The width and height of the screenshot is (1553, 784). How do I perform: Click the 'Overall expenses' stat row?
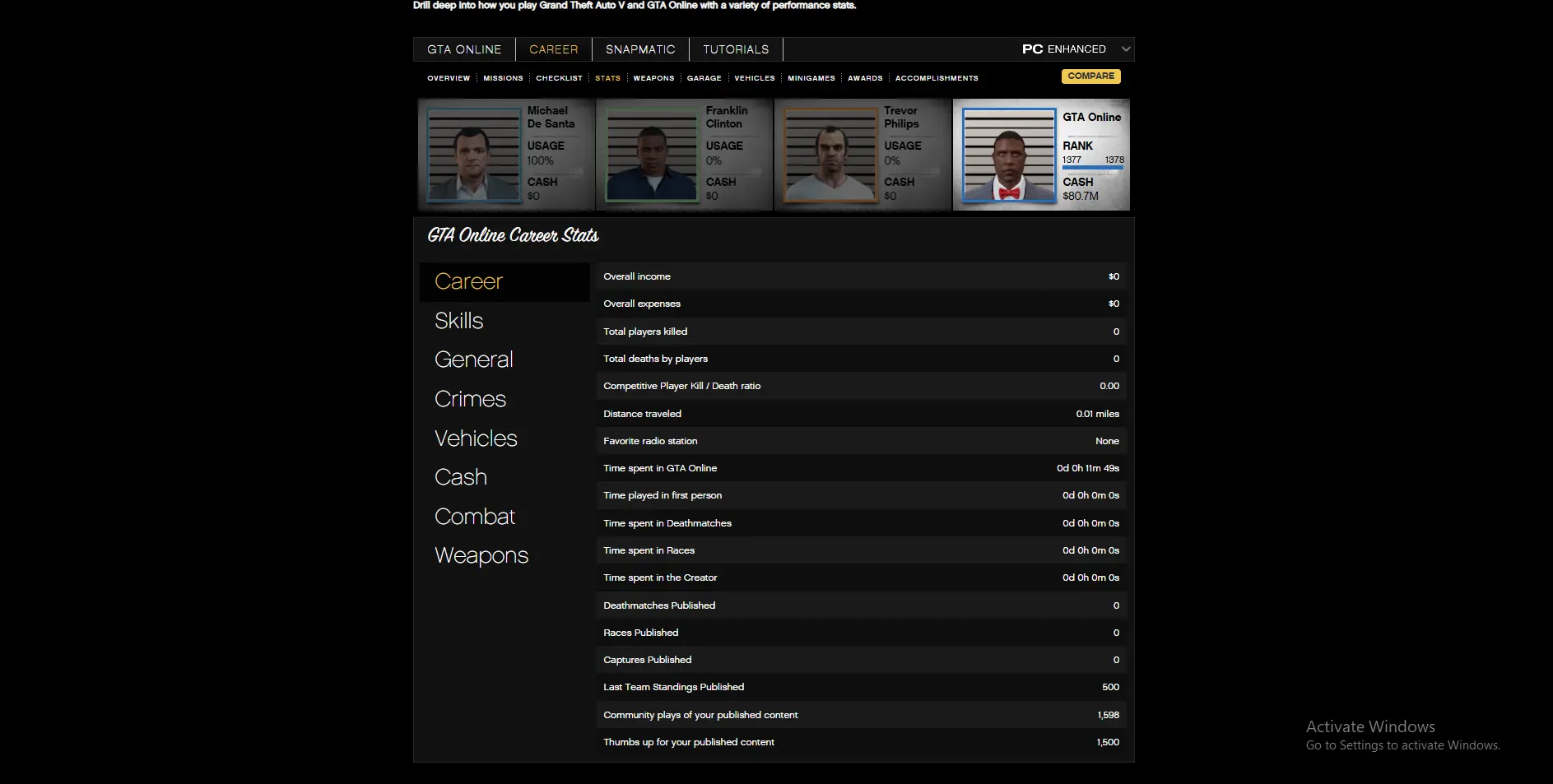861,304
